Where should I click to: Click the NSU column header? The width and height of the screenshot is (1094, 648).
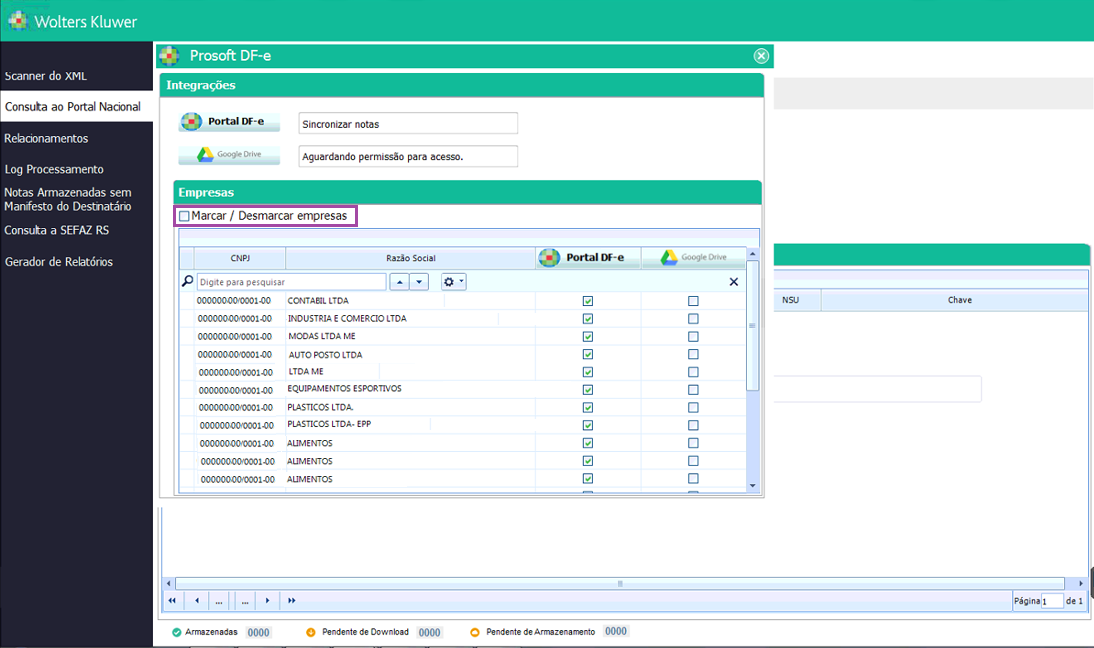[x=790, y=300]
